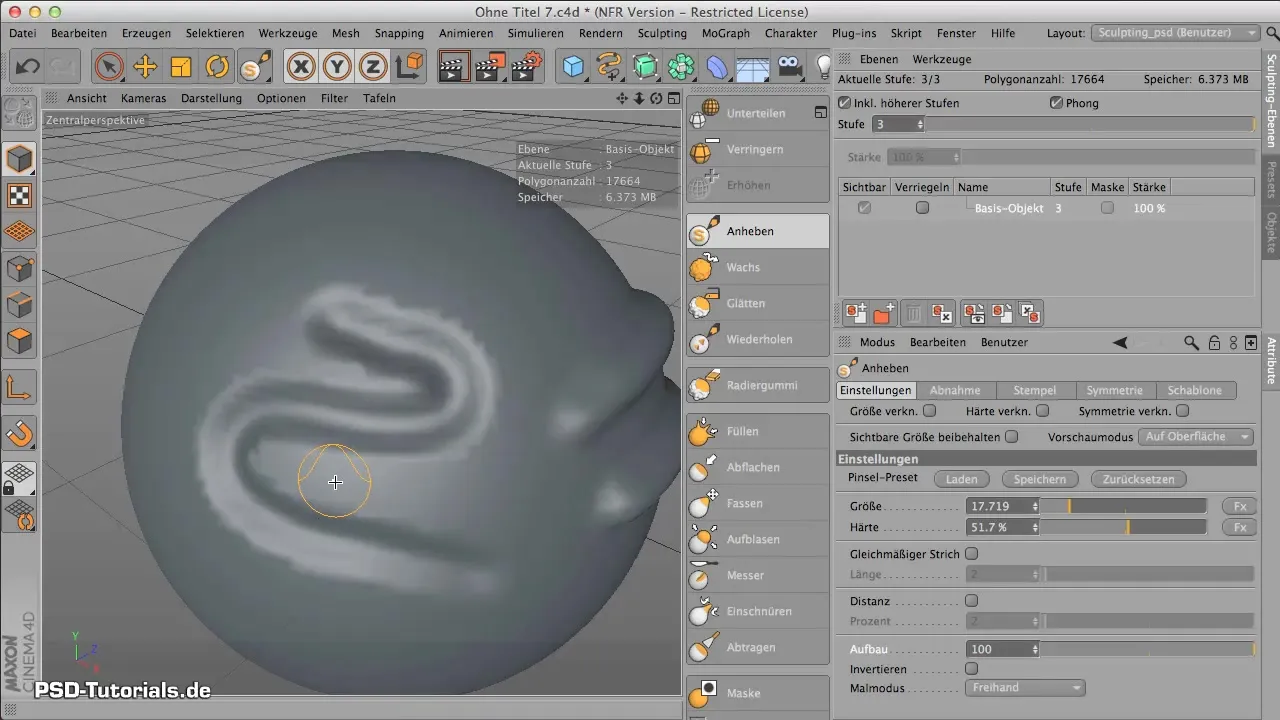Click Härte value stepper arrows
This screenshot has height=720, width=1280.
click(1035, 527)
